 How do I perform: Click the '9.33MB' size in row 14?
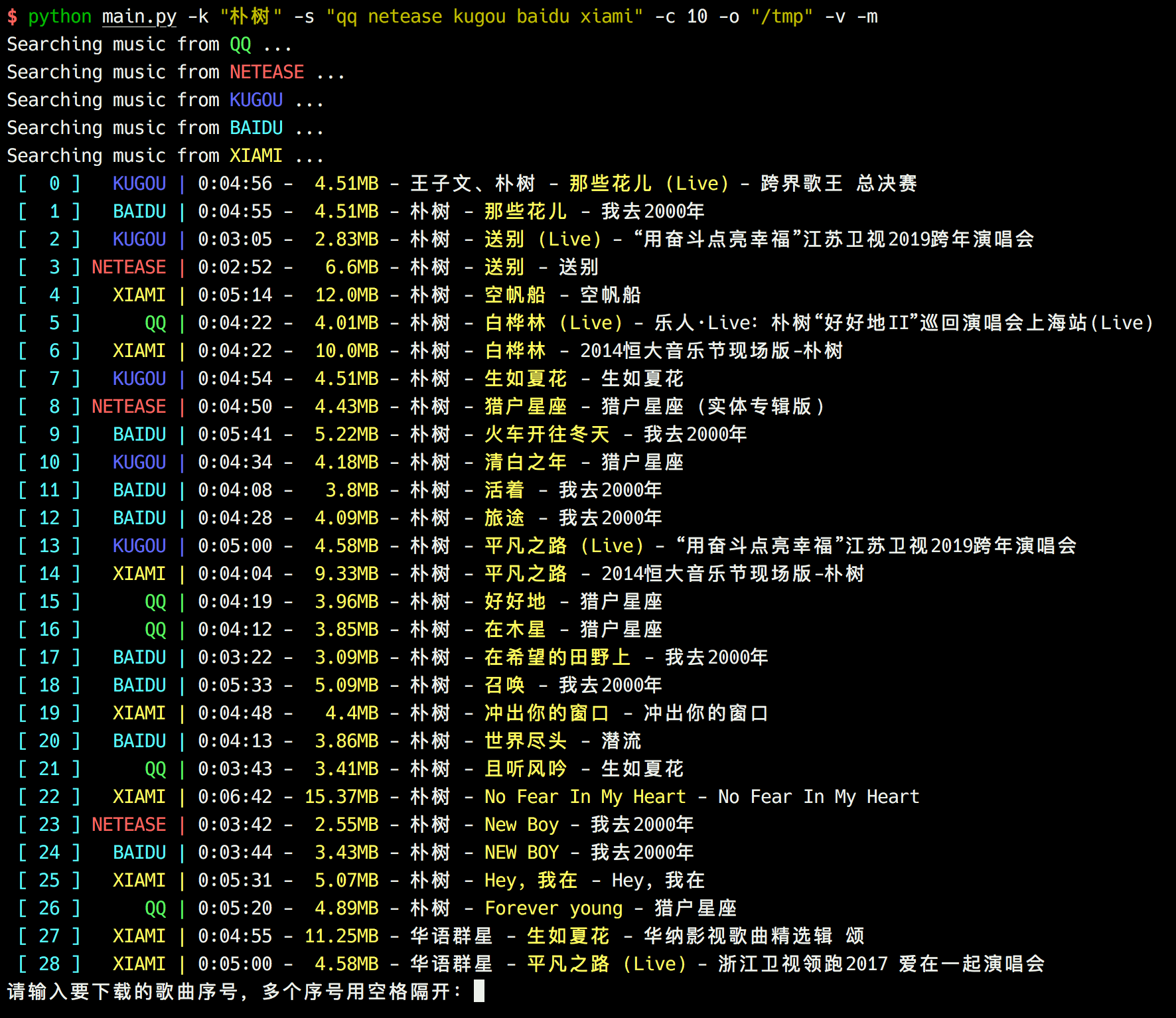346,573
